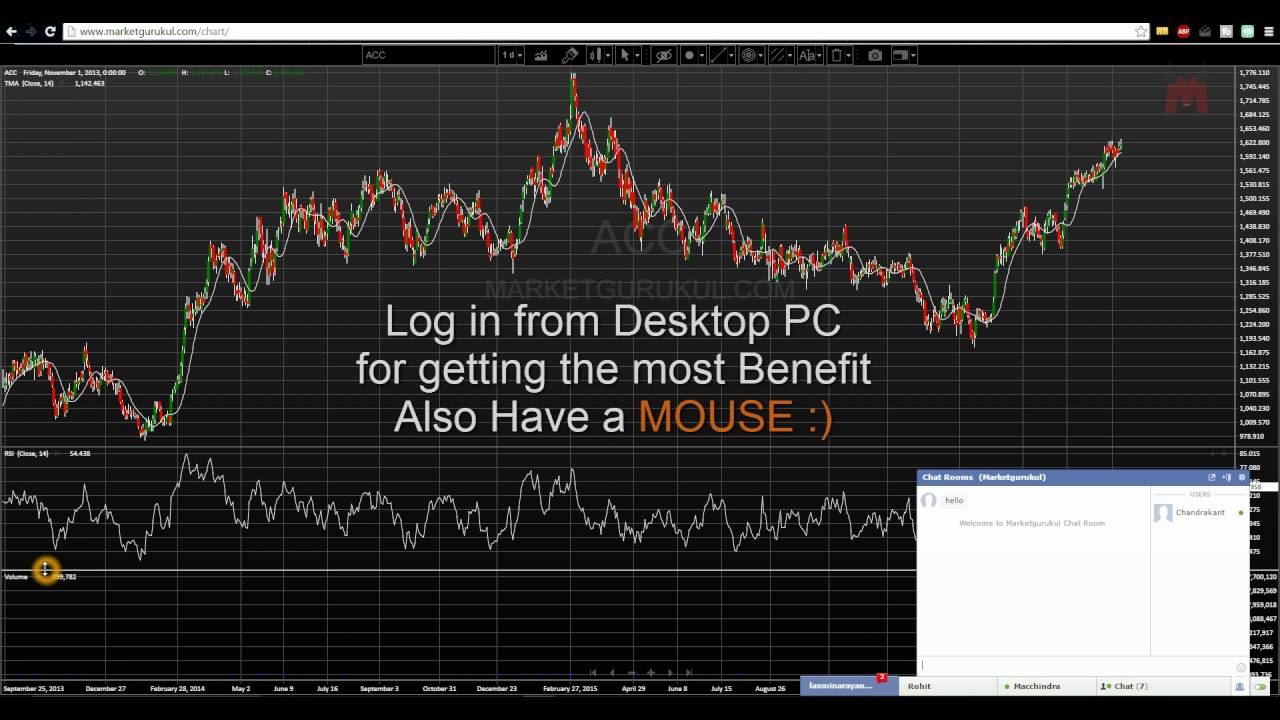This screenshot has width=1280, height=720.
Task: Click the chat room leave/door icon
Action: [1227, 477]
